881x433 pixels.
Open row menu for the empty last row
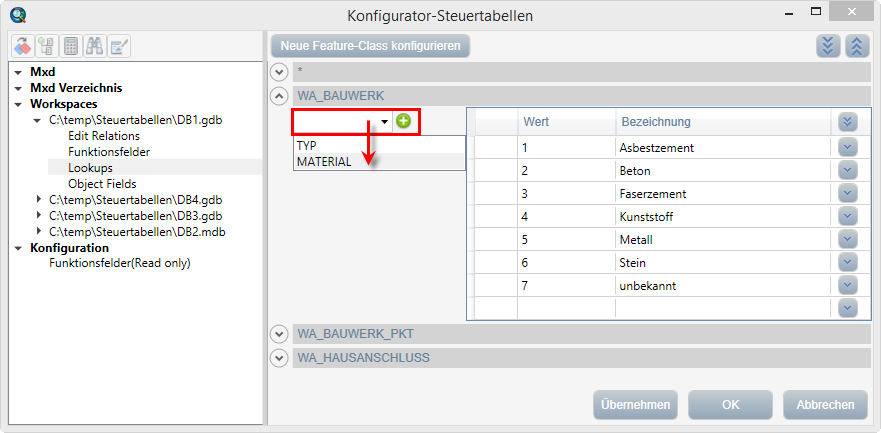(x=848, y=308)
